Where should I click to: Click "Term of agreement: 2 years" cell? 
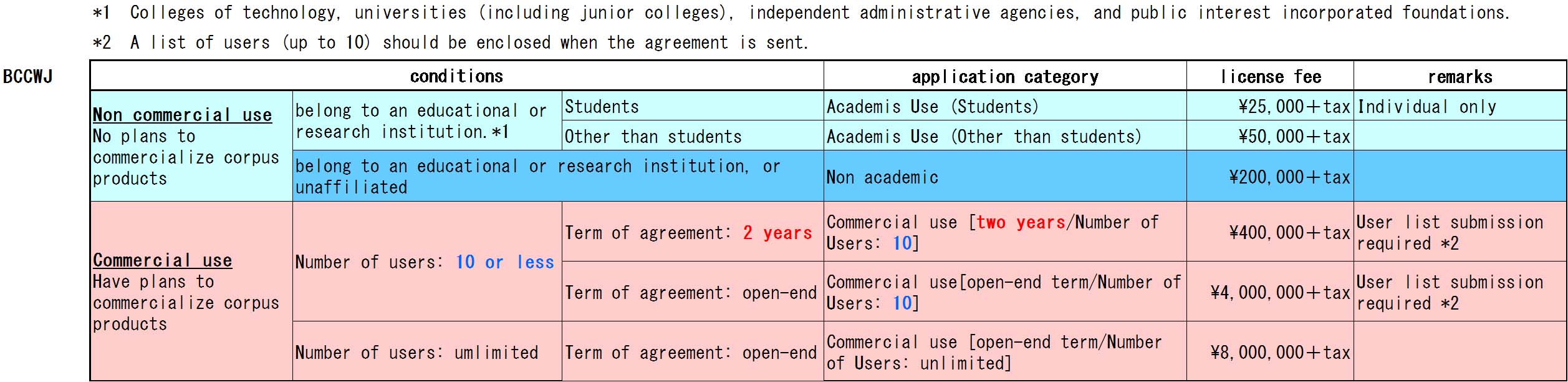[x=688, y=233]
